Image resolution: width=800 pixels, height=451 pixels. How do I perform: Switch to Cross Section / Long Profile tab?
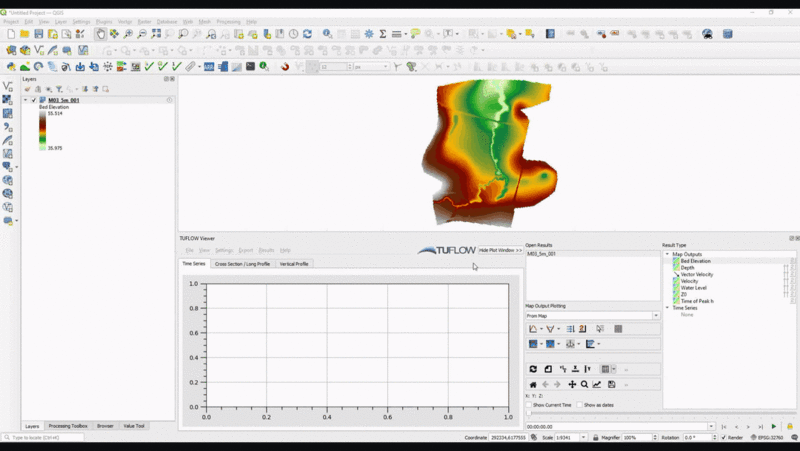click(x=242, y=264)
